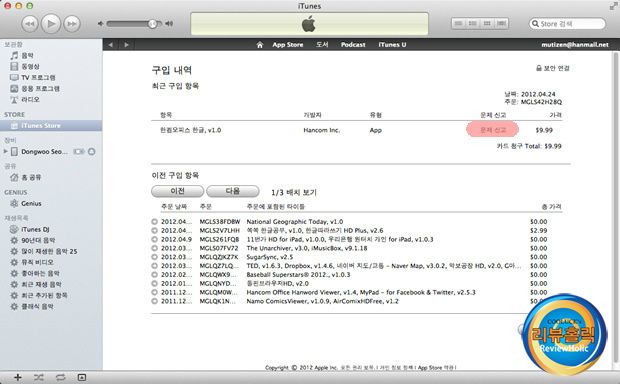Select iTunes Store in the sidebar
The width and height of the screenshot is (620, 384).
tap(51, 126)
